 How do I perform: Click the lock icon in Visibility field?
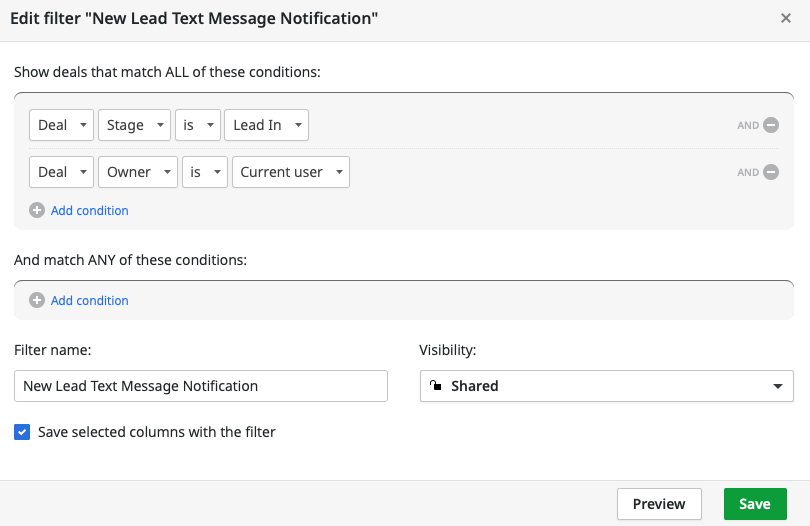click(435, 386)
